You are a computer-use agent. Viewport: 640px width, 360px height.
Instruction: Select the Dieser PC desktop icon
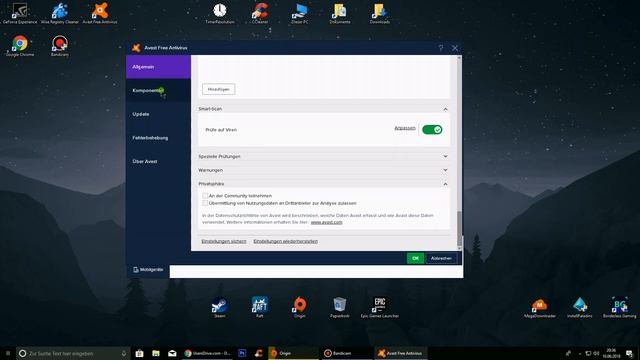coord(300,13)
